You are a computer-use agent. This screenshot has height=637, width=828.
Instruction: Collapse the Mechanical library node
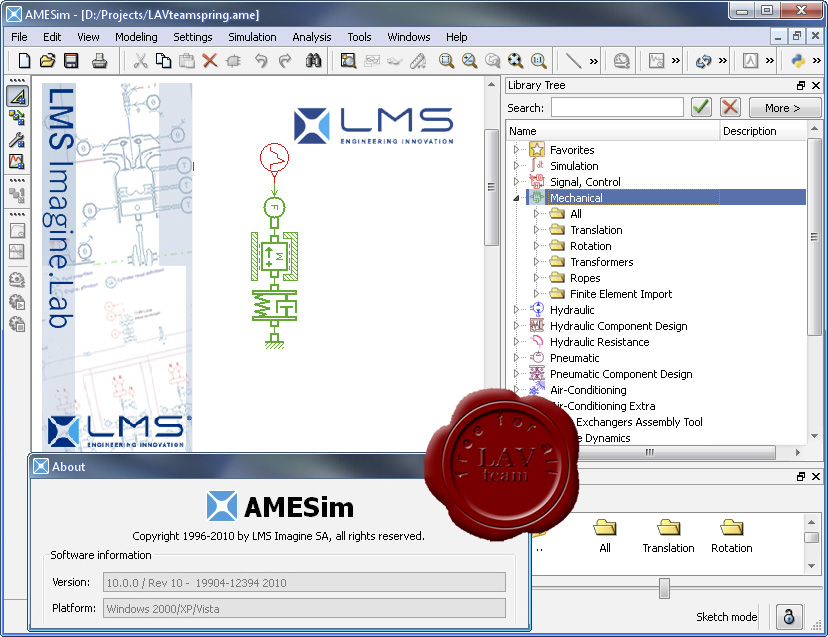pyautogui.click(x=516, y=198)
